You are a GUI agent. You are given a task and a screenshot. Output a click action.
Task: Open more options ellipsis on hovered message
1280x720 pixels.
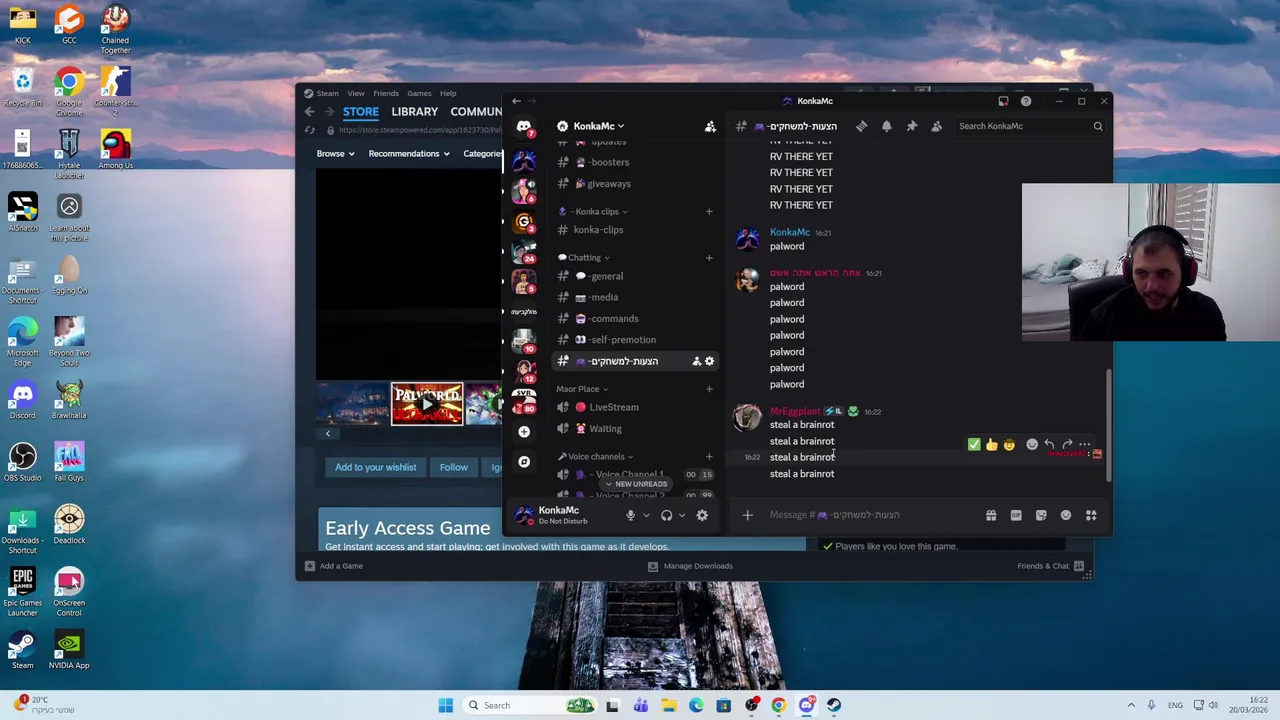point(1085,444)
